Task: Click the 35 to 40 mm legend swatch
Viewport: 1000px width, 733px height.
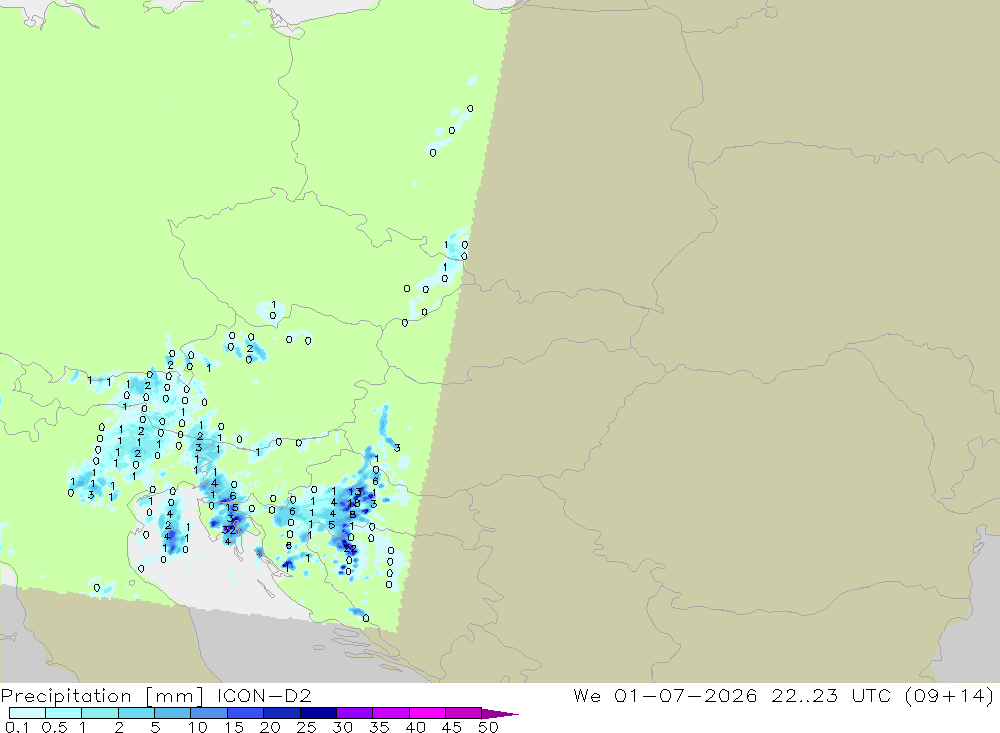Action: coord(390,713)
